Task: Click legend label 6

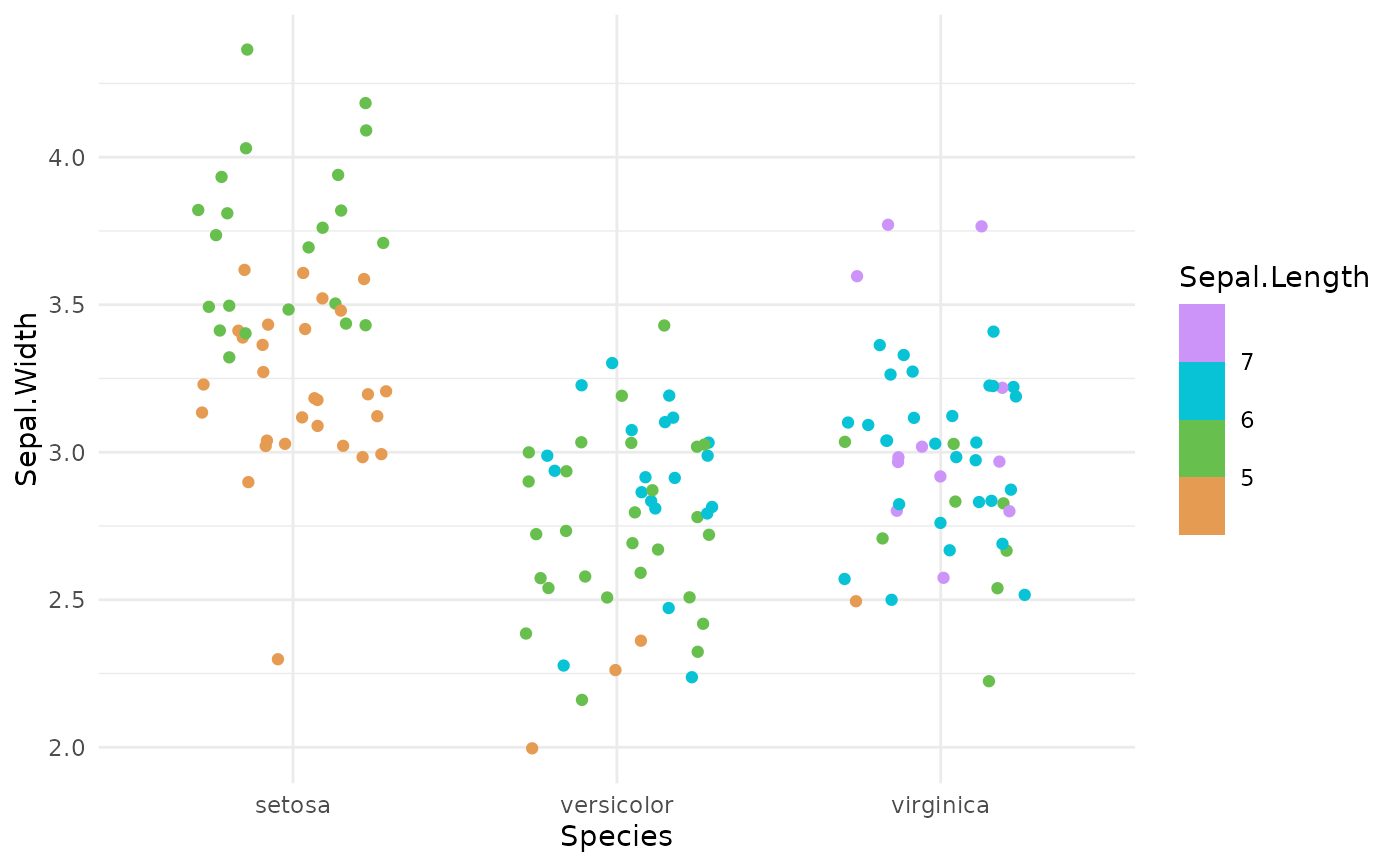Action: pos(1247,419)
